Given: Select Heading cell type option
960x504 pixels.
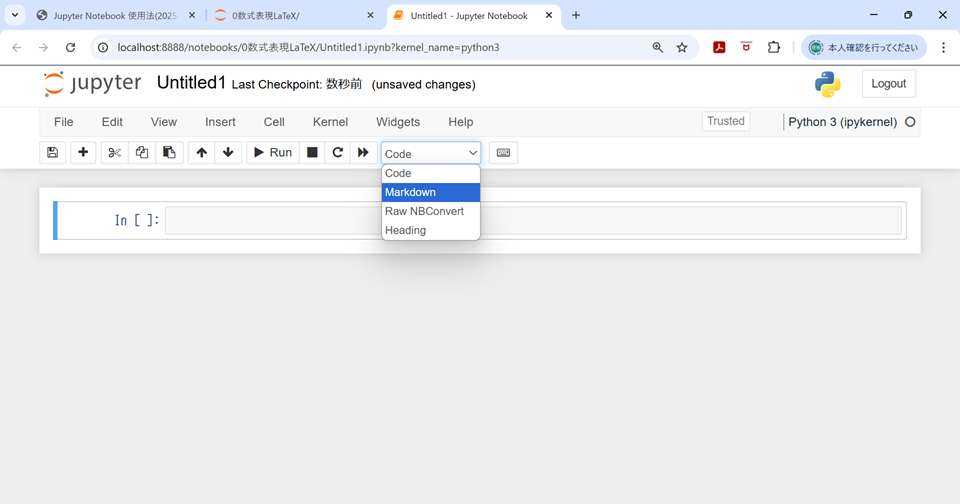Looking at the screenshot, I should click(431, 230).
